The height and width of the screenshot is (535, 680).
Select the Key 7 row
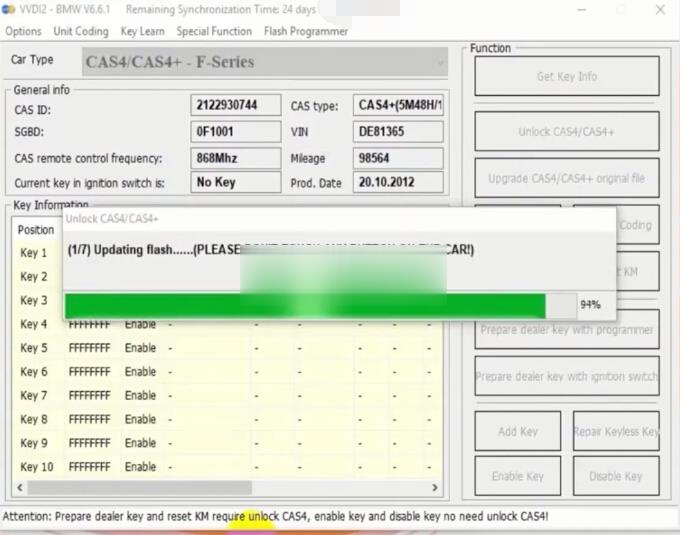click(227, 396)
